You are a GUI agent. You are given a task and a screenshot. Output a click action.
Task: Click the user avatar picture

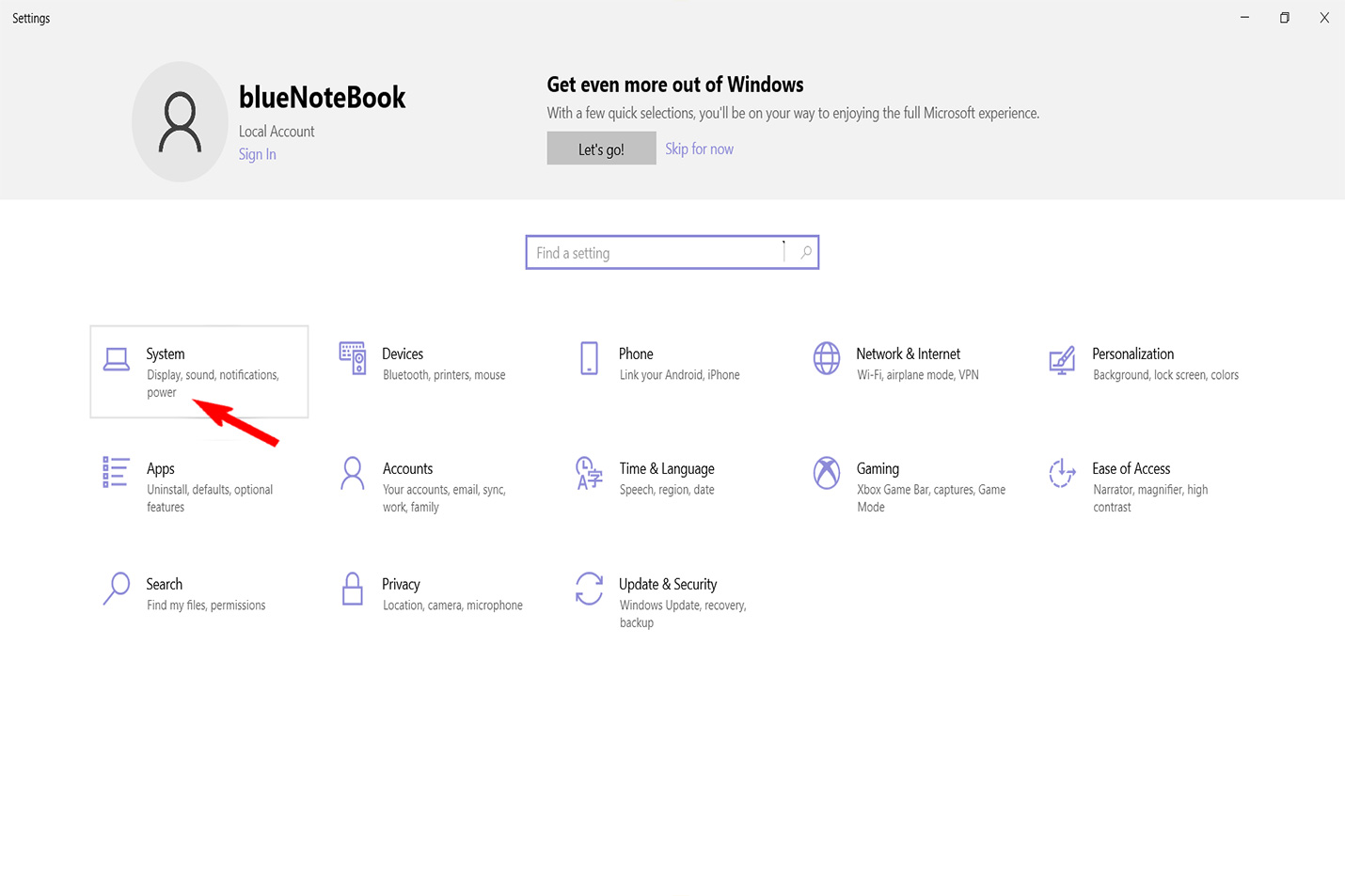click(180, 122)
